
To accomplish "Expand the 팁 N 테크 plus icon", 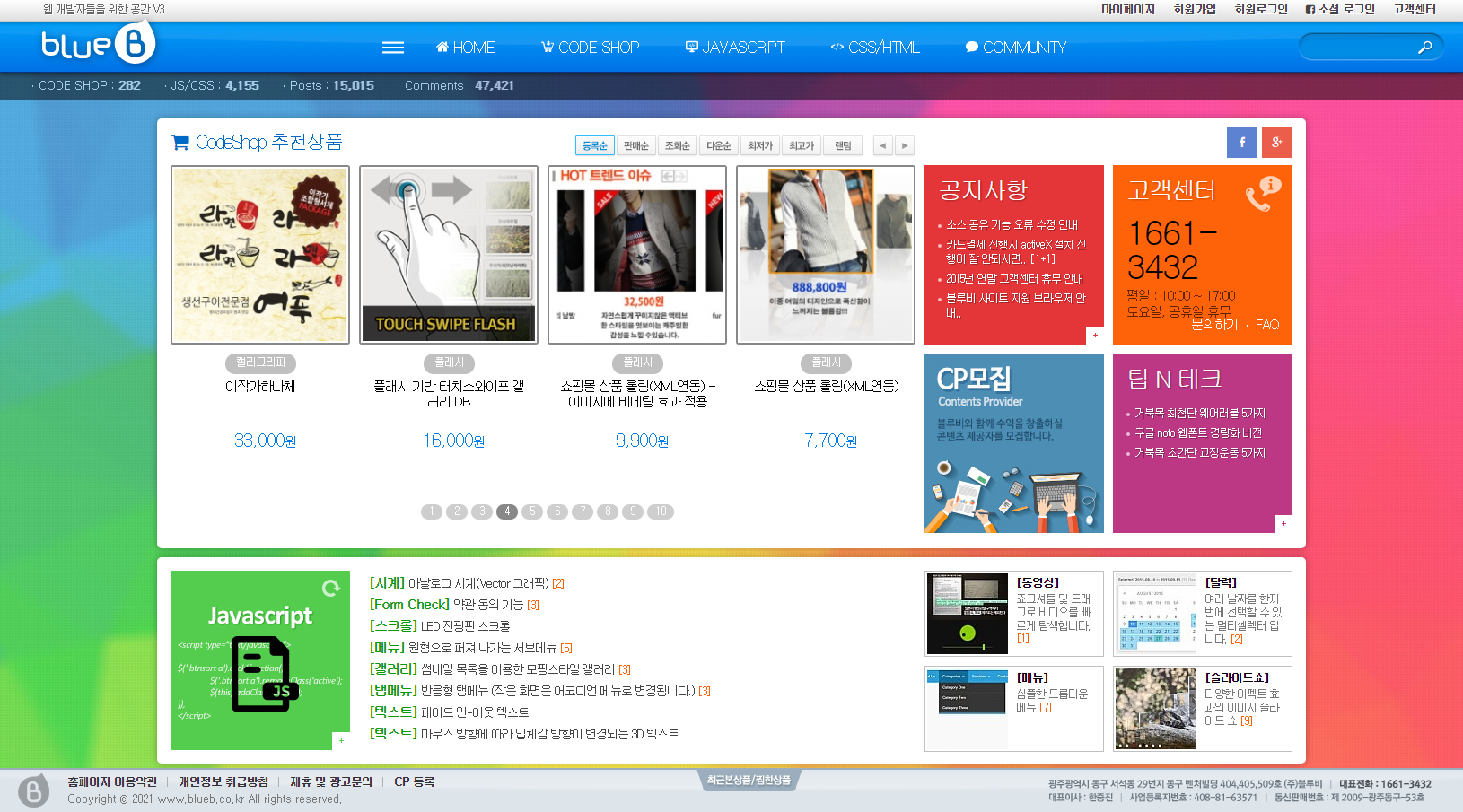I will (x=1283, y=524).
